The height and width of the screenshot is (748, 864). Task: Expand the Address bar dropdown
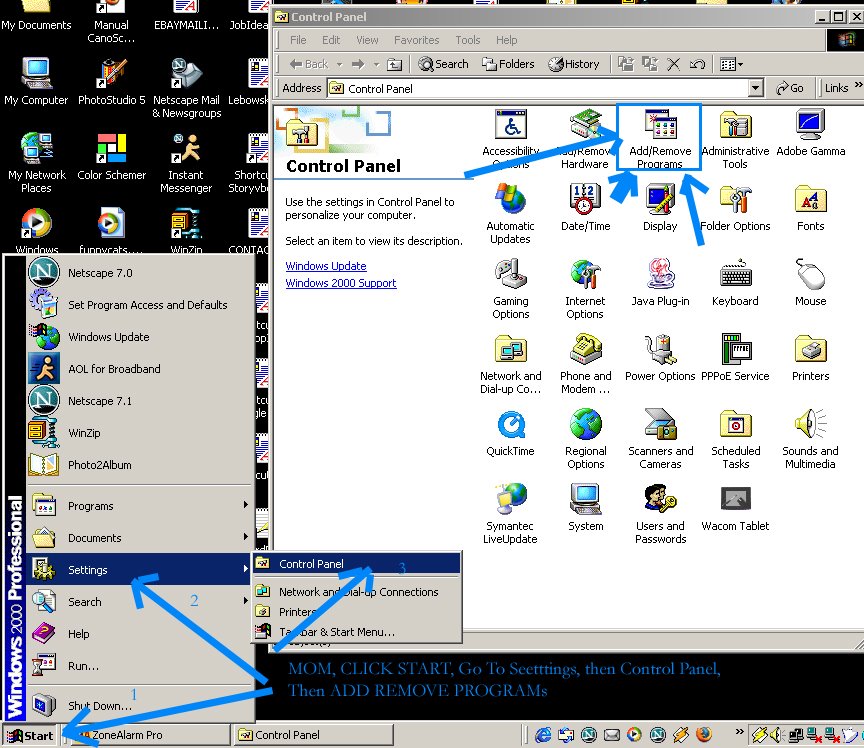756,88
